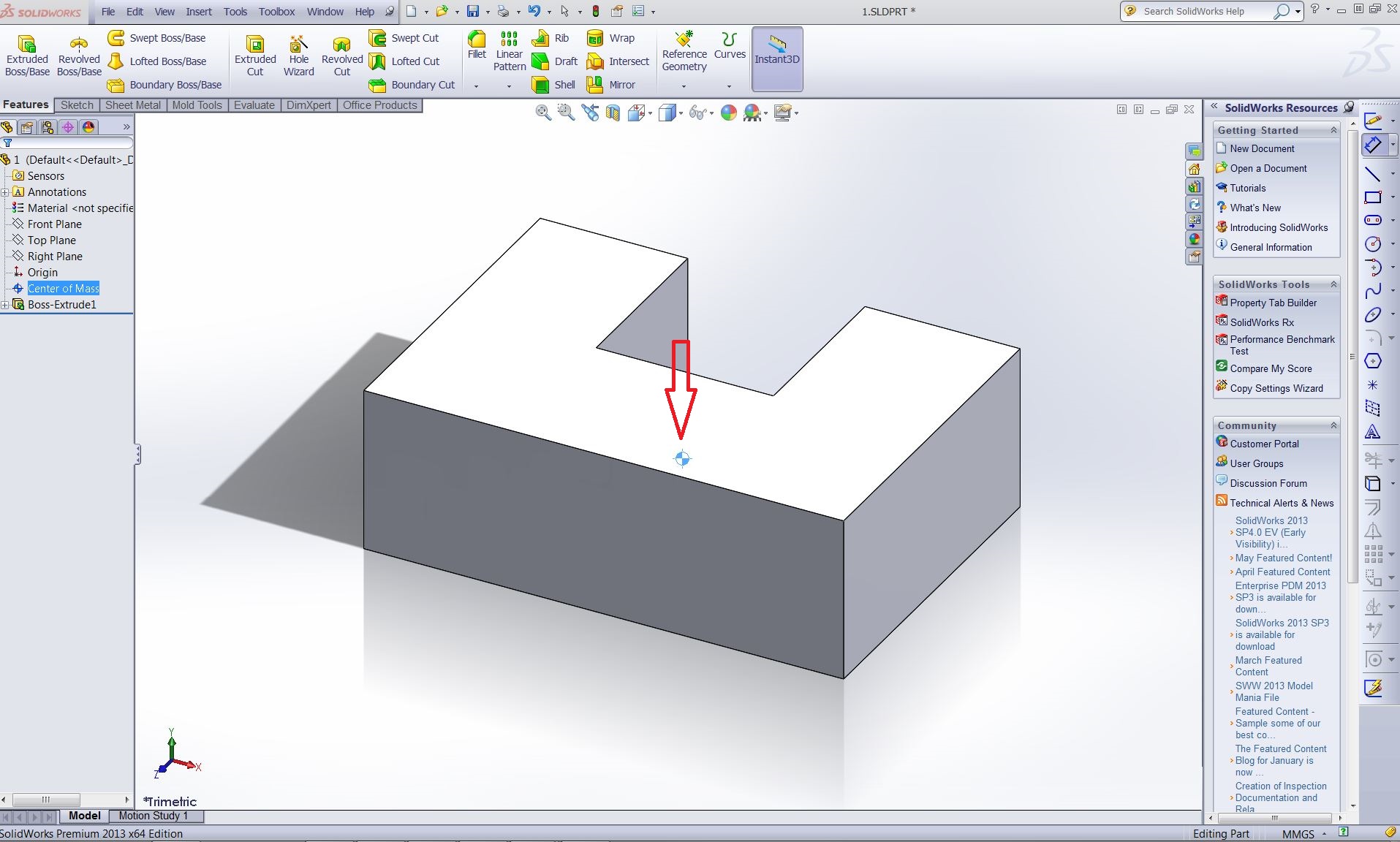The image size is (1400, 842).
Task: Click the Hole Wizard icon
Action: click(x=298, y=56)
